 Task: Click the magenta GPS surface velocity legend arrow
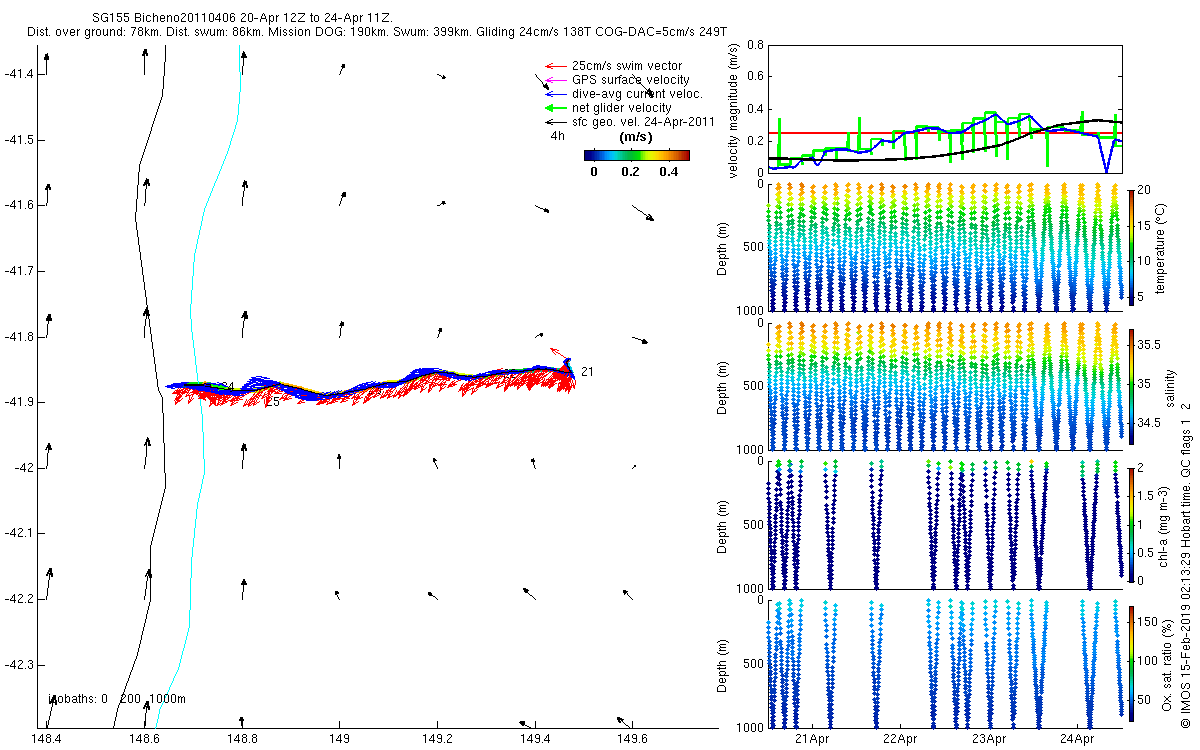point(555,80)
